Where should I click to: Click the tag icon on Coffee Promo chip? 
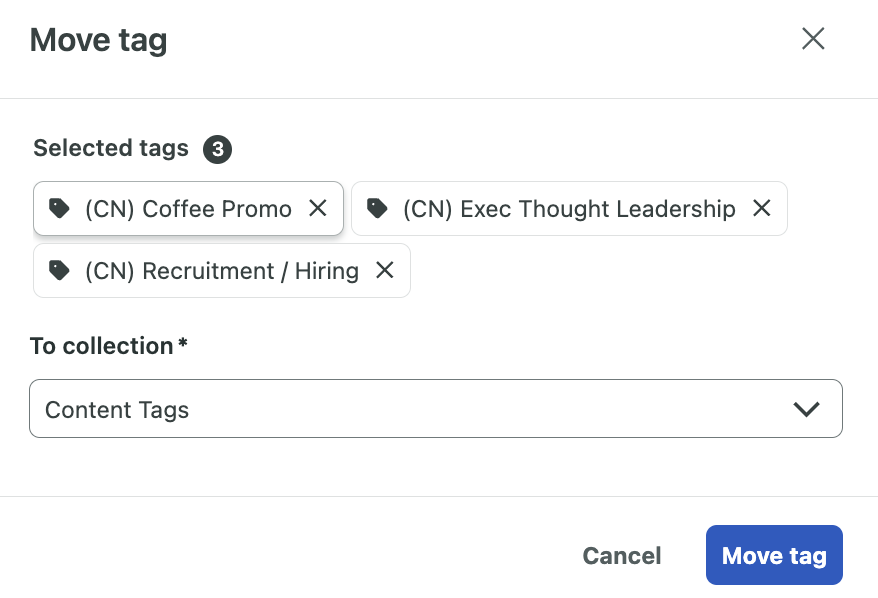tap(60, 208)
